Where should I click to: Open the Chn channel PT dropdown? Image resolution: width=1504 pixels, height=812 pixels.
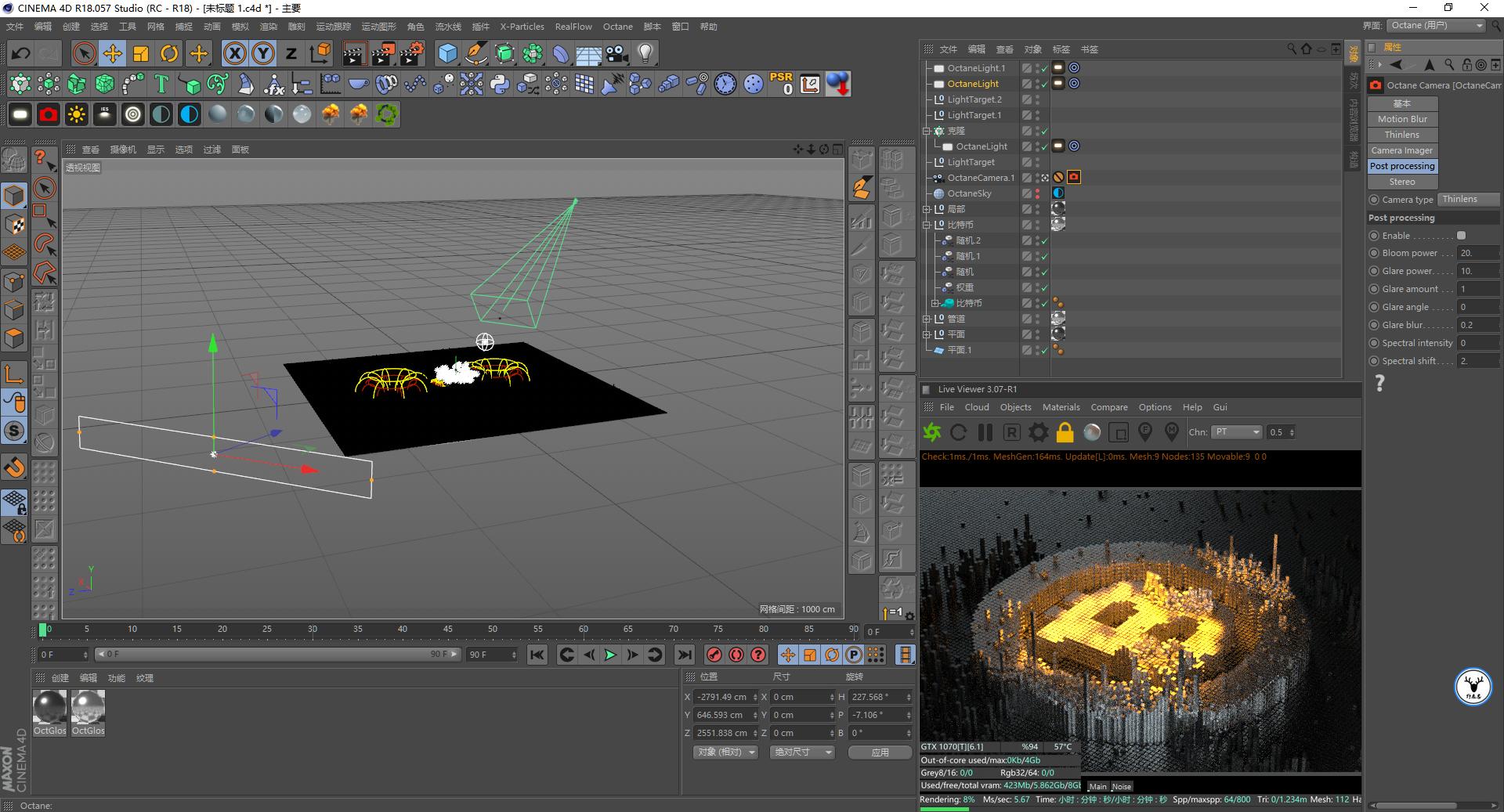(x=1236, y=432)
